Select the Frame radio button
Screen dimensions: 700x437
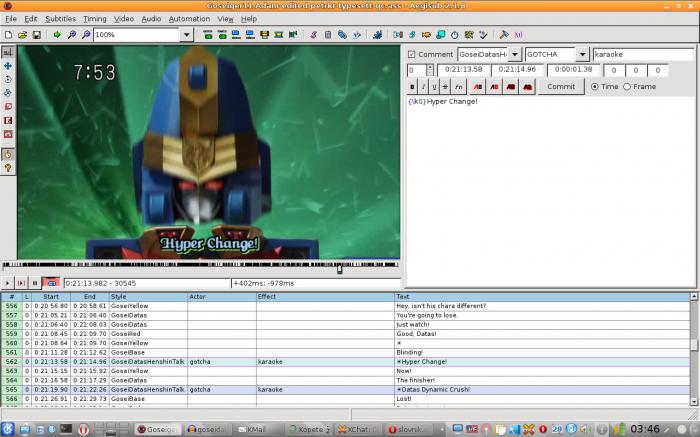pyautogui.click(x=627, y=87)
